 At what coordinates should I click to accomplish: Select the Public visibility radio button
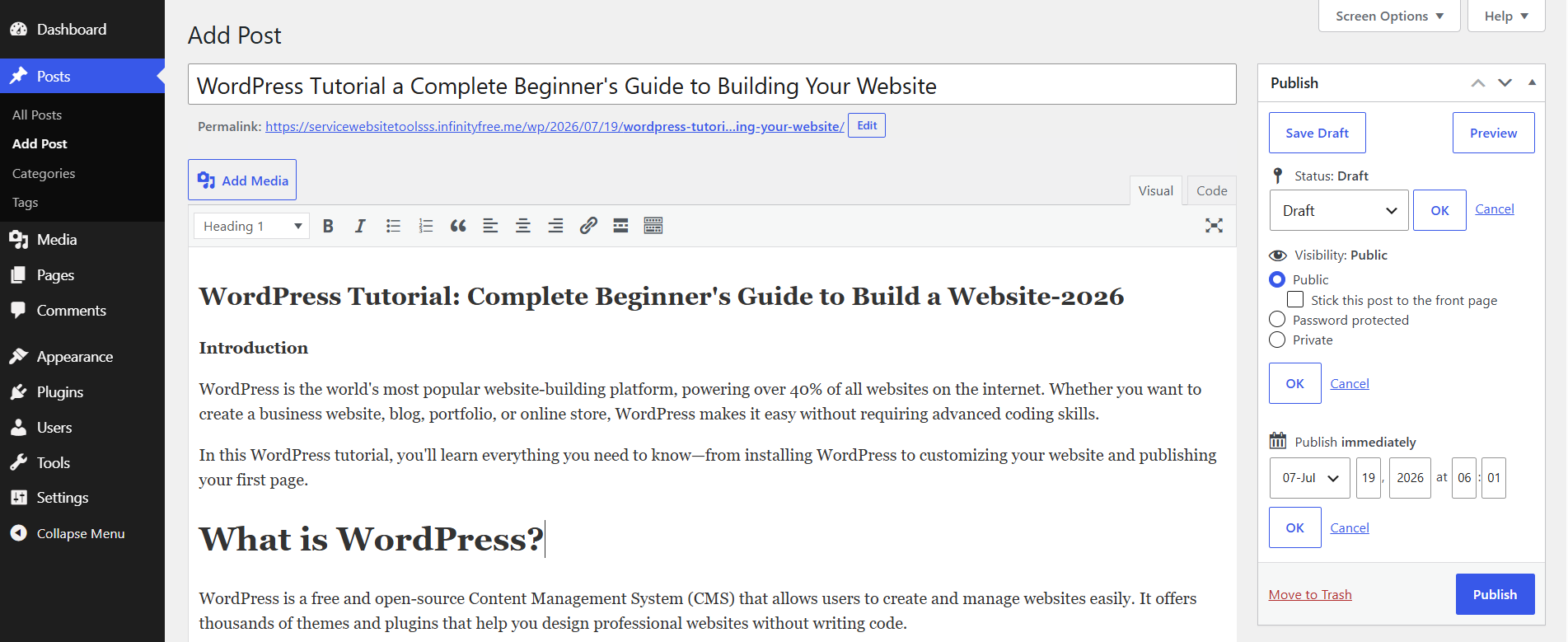[x=1277, y=279]
